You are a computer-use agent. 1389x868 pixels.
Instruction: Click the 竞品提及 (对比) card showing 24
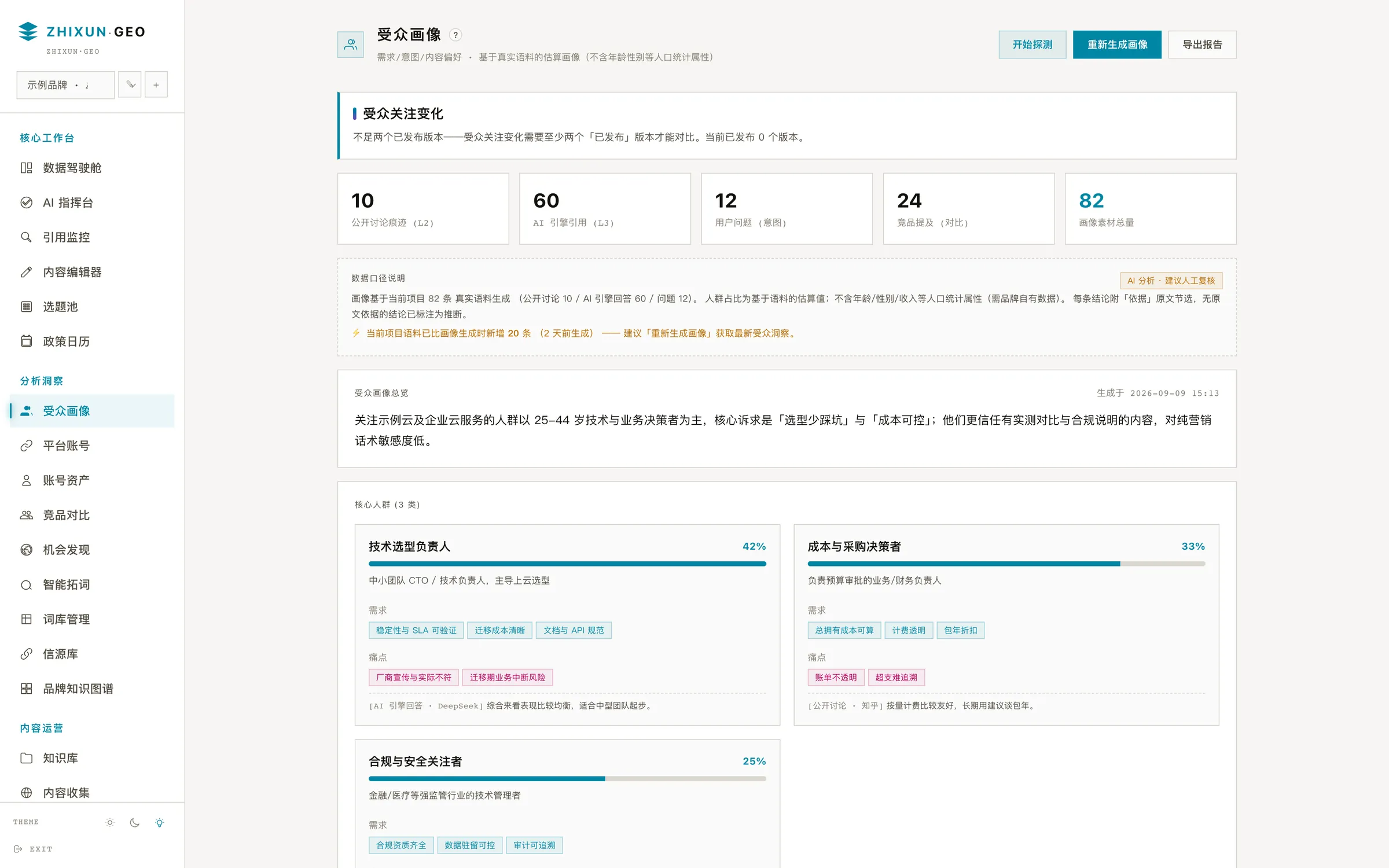(x=969, y=208)
